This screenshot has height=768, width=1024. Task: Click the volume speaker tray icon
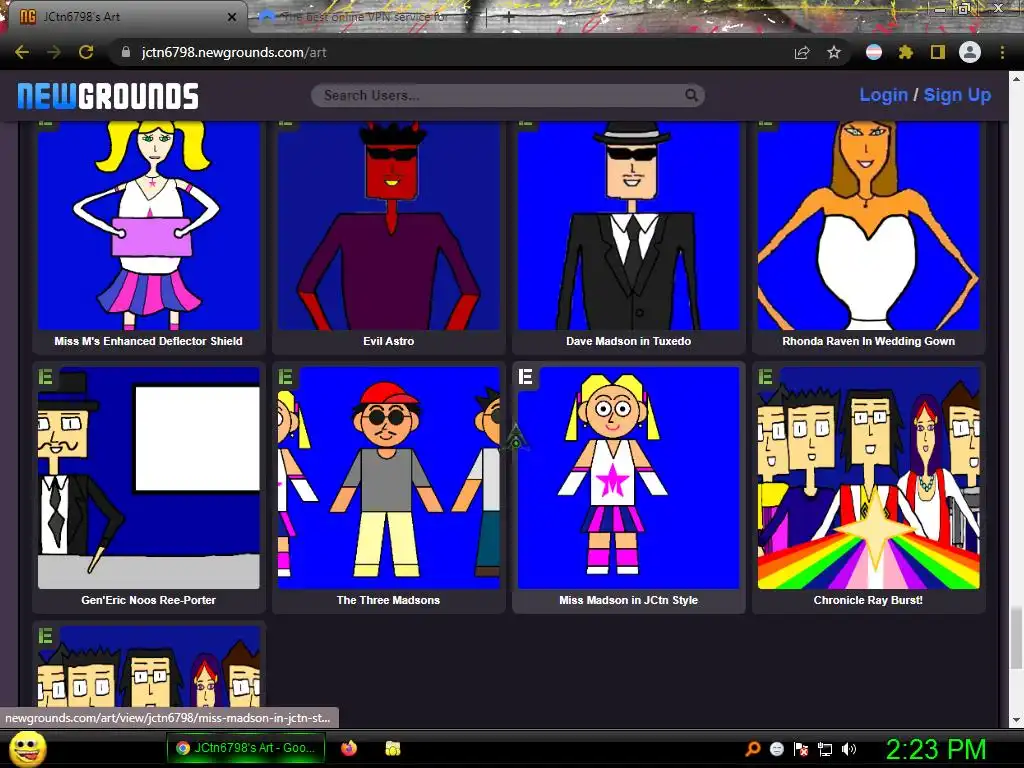(848, 749)
